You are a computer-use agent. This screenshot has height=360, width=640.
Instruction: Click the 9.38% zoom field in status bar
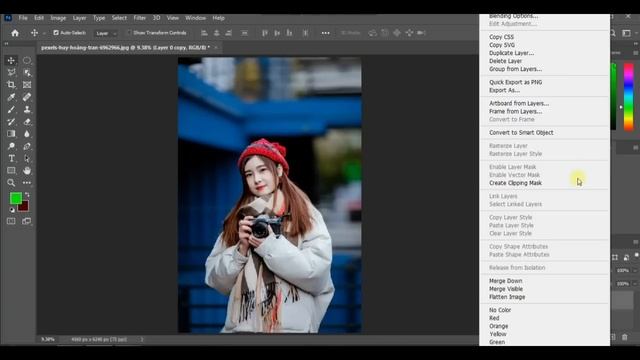click(48, 339)
